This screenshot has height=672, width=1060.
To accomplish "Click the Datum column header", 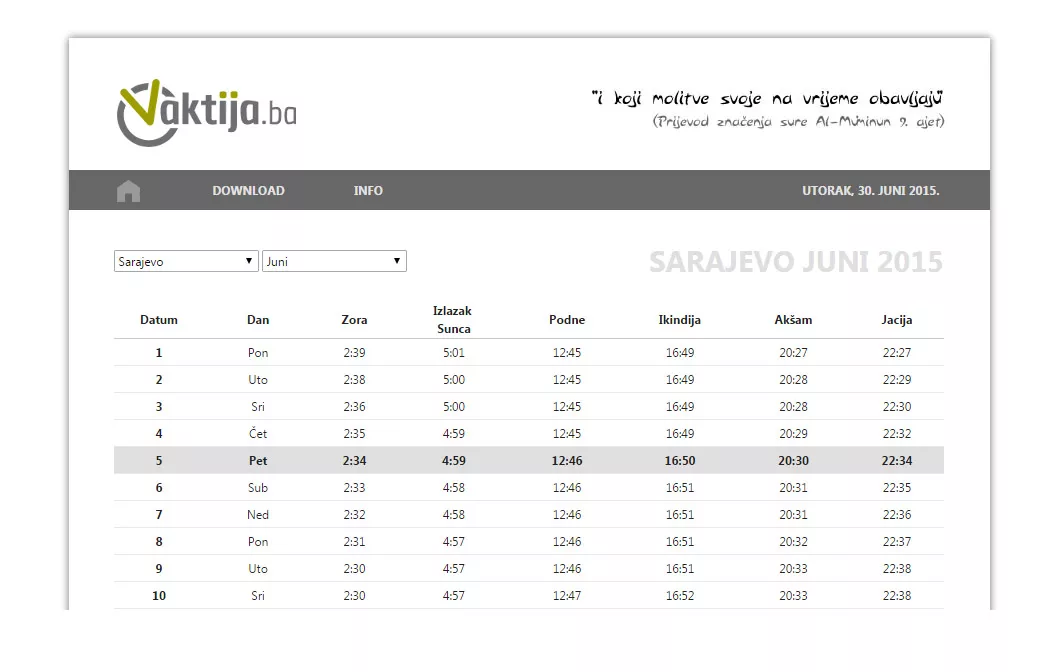I will click(158, 321).
